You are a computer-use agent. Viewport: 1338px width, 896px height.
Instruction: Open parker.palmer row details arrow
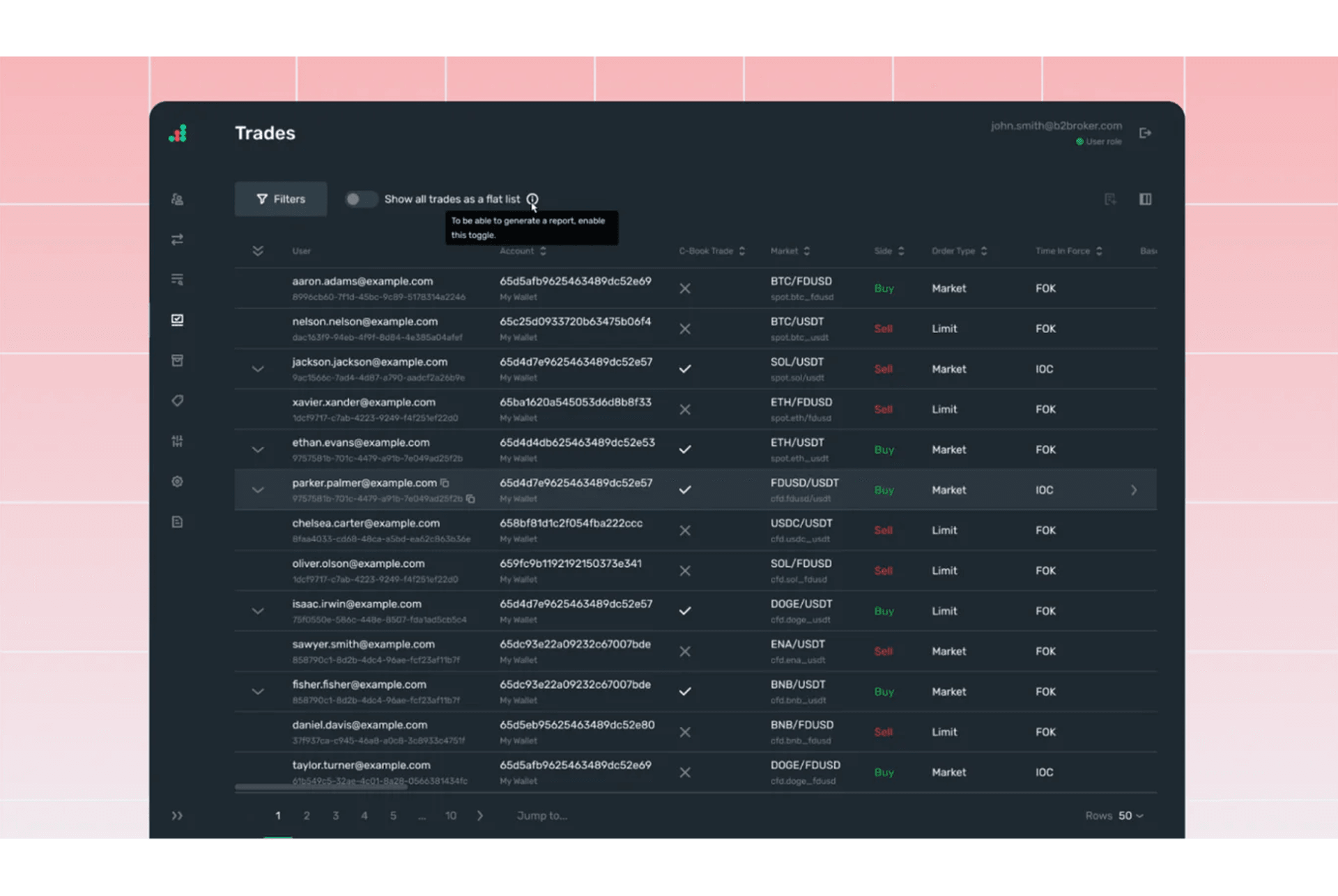(x=1134, y=490)
